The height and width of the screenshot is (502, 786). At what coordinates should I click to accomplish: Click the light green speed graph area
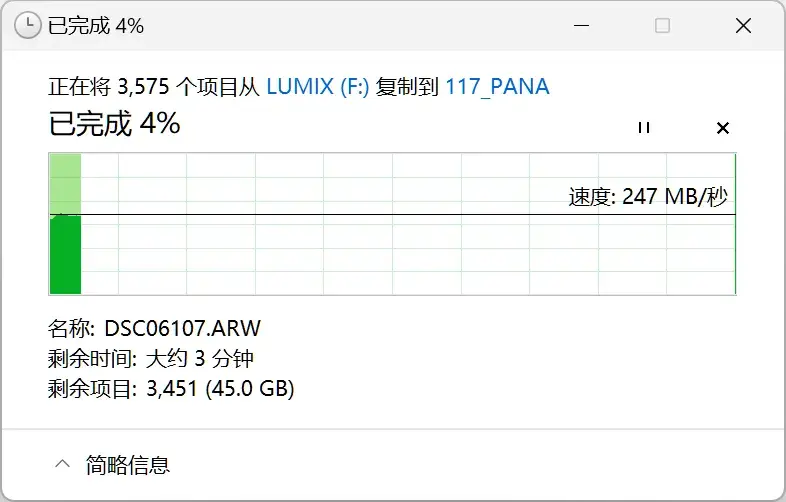[x=66, y=184]
